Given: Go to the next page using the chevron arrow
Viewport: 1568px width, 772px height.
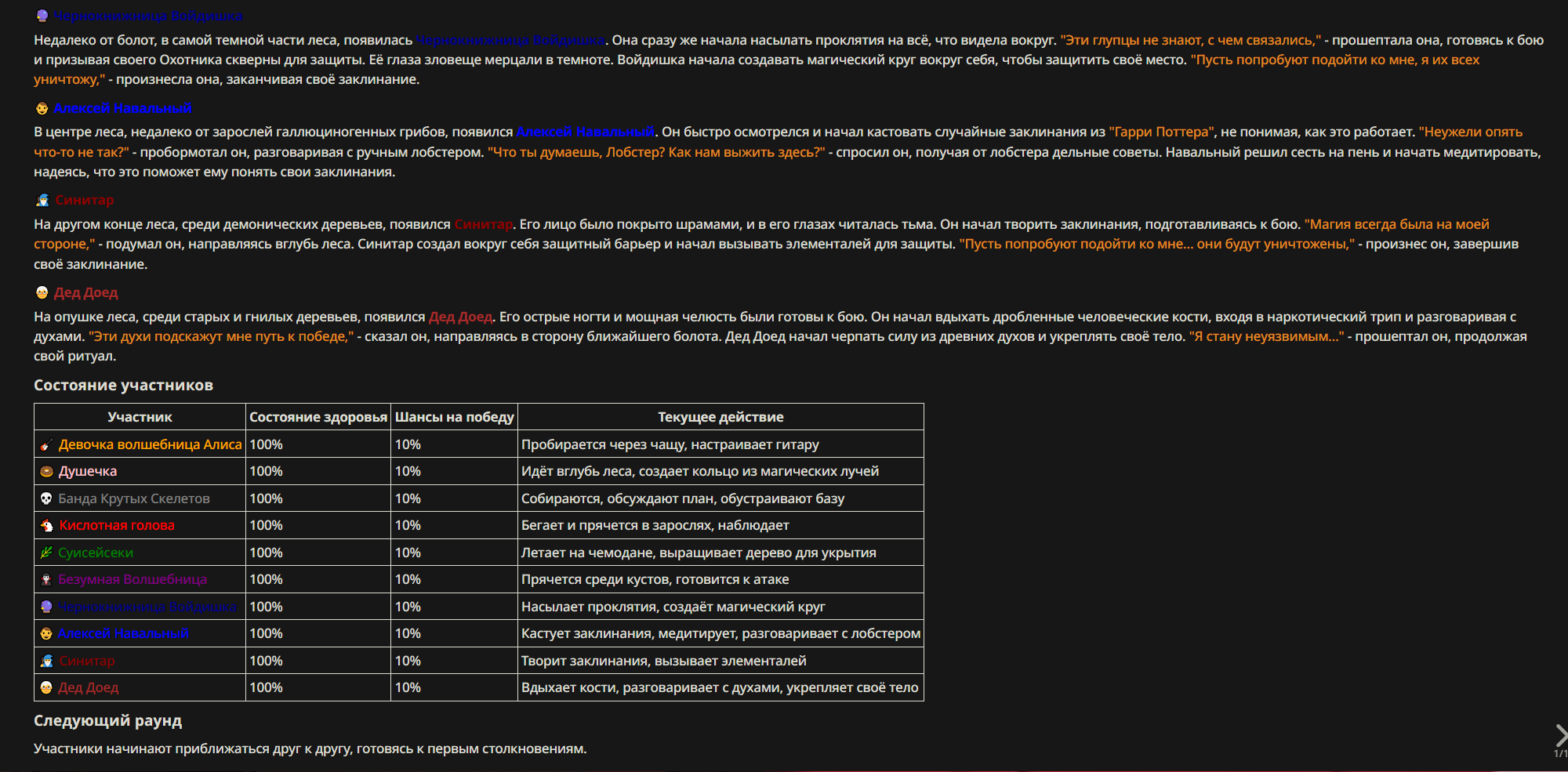Looking at the screenshot, I should click(x=1560, y=735).
